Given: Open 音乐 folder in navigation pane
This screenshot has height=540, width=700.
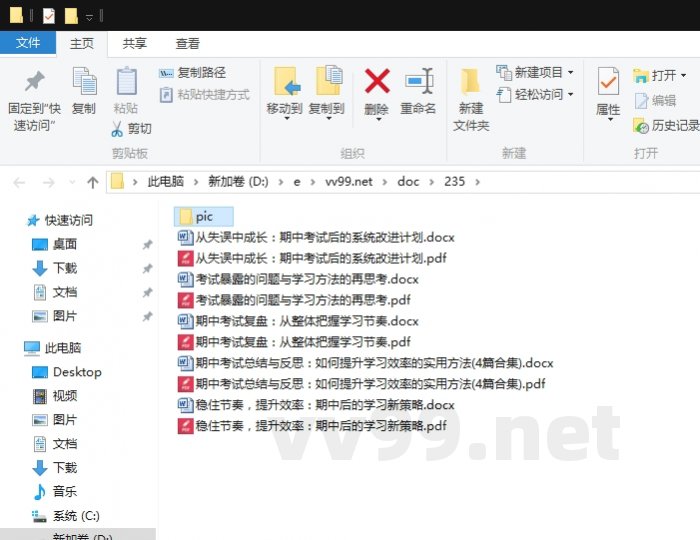Looking at the screenshot, I should [x=54, y=492].
